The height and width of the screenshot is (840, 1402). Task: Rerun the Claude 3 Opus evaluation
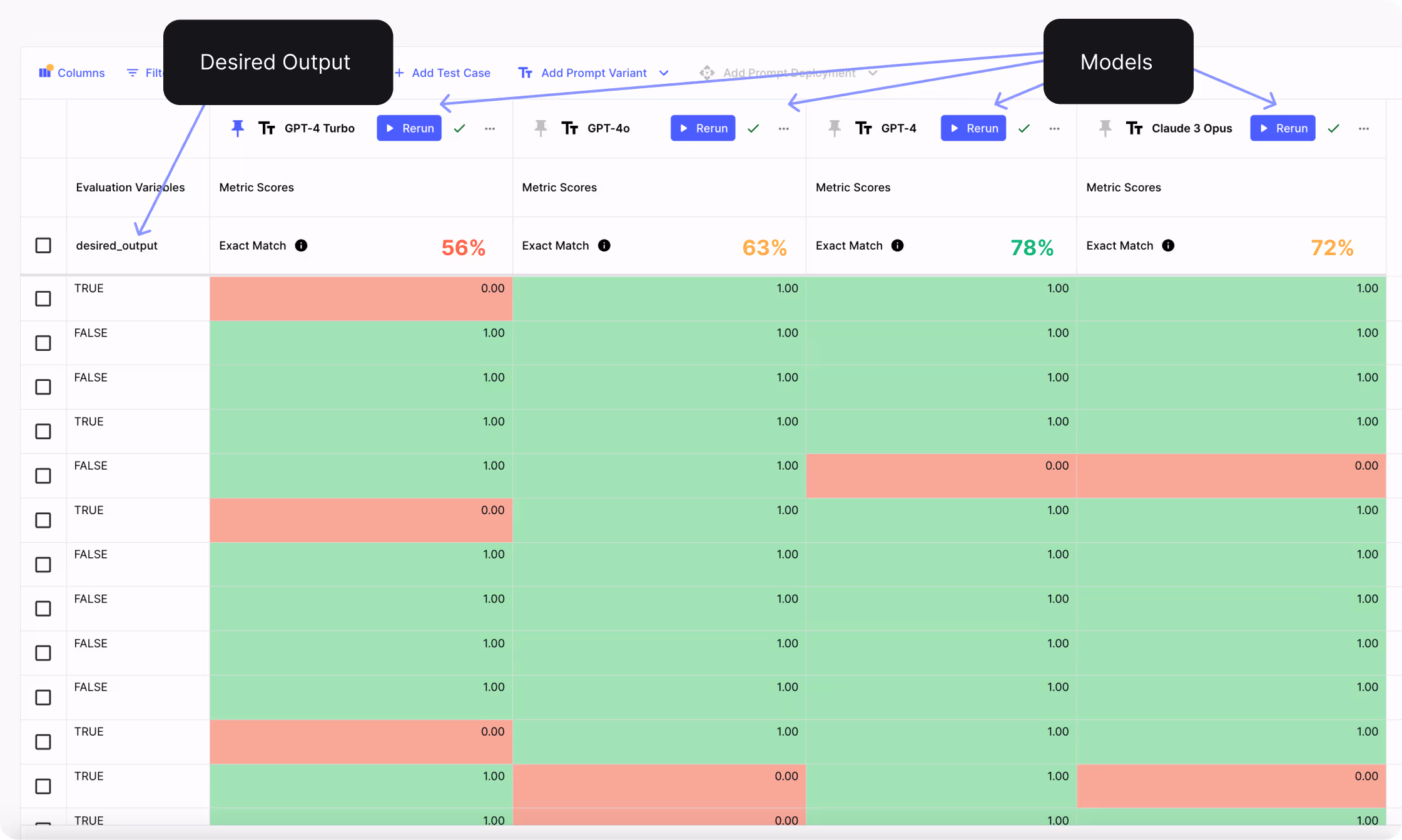point(1283,128)
